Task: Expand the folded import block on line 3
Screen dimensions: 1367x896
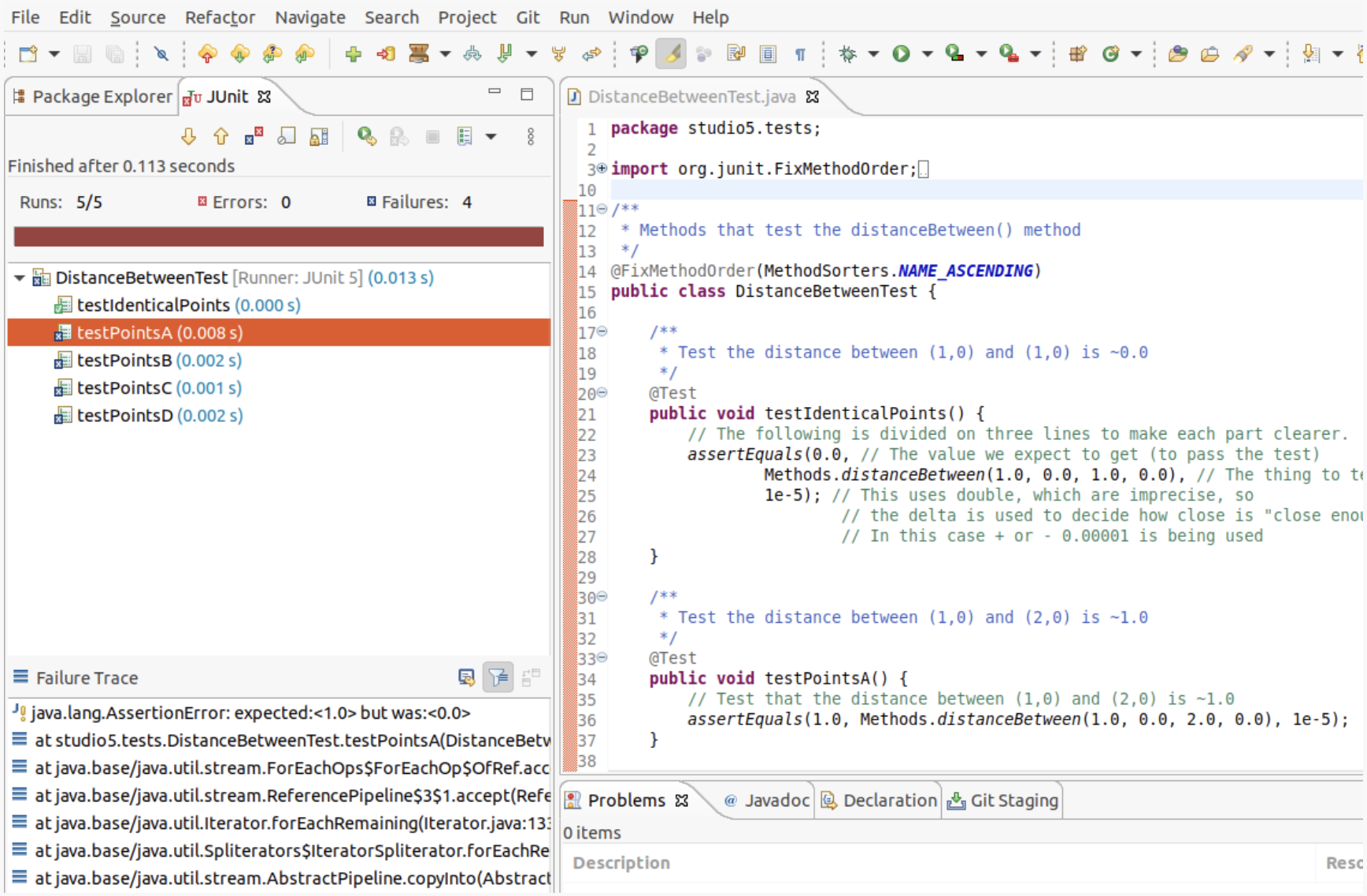Action: point(602,168)
